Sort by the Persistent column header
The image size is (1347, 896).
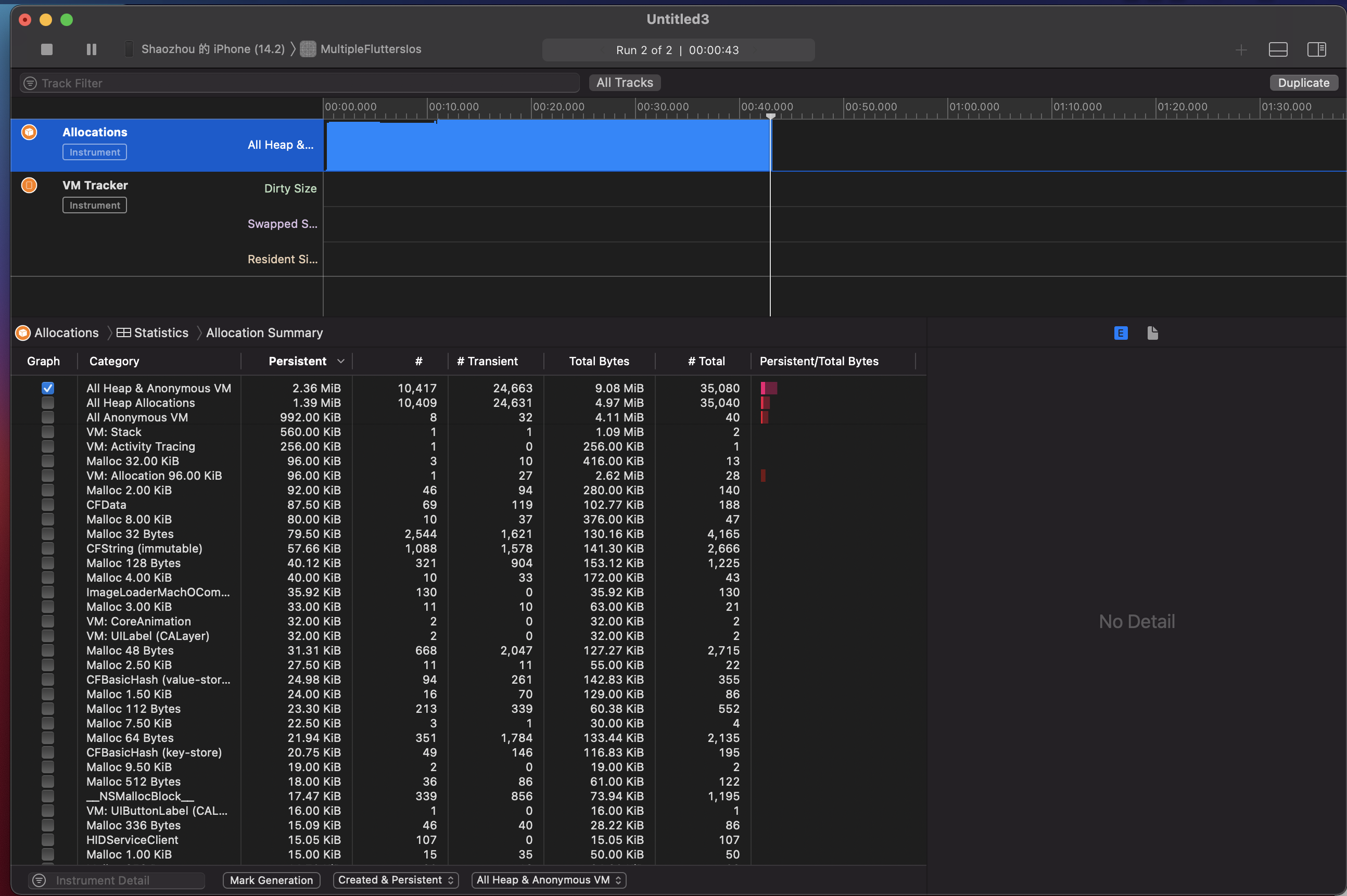[x=298, y=362]
